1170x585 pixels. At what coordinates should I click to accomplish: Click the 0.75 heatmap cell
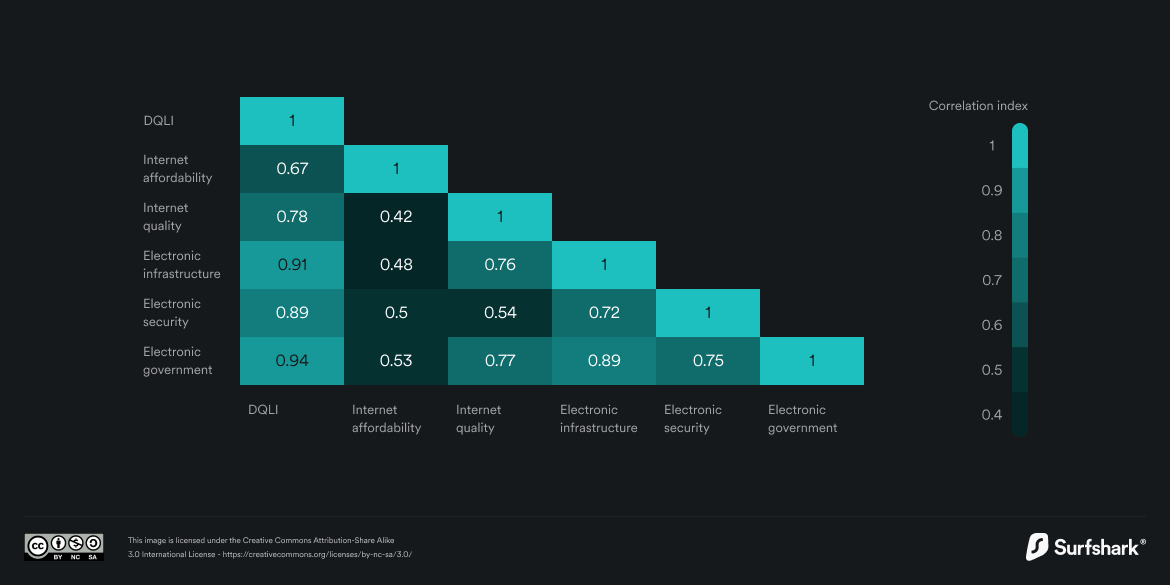[x=708, y=361]
